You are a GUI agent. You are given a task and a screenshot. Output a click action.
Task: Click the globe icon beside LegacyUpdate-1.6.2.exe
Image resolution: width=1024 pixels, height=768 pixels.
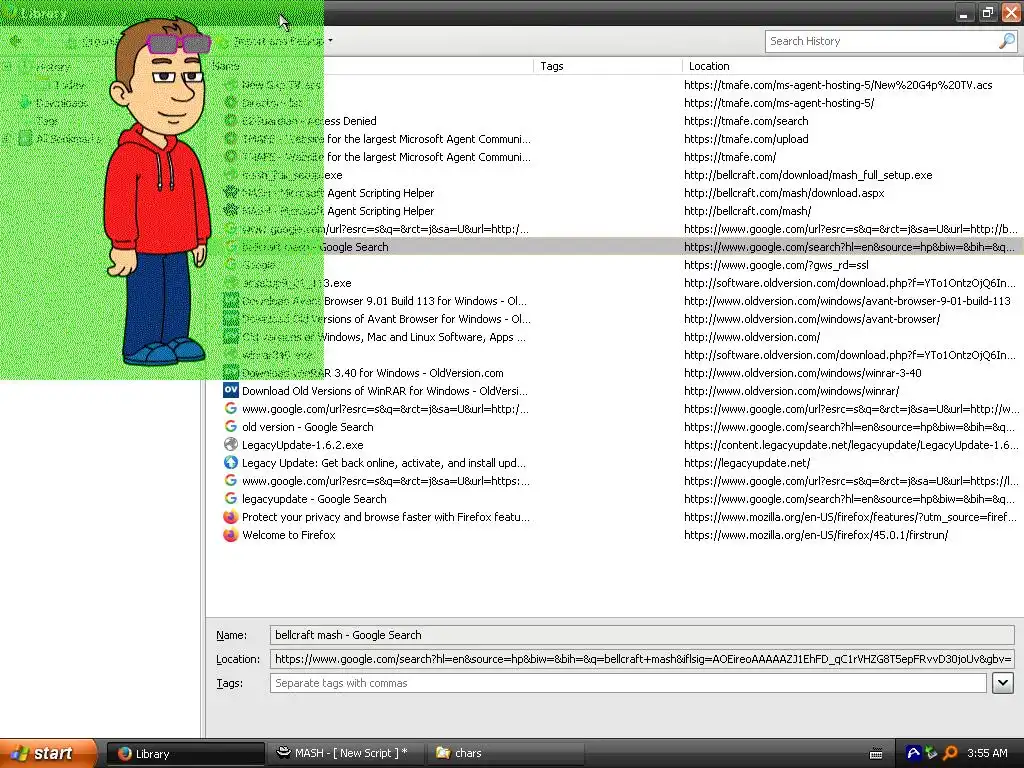click(231, 445)
